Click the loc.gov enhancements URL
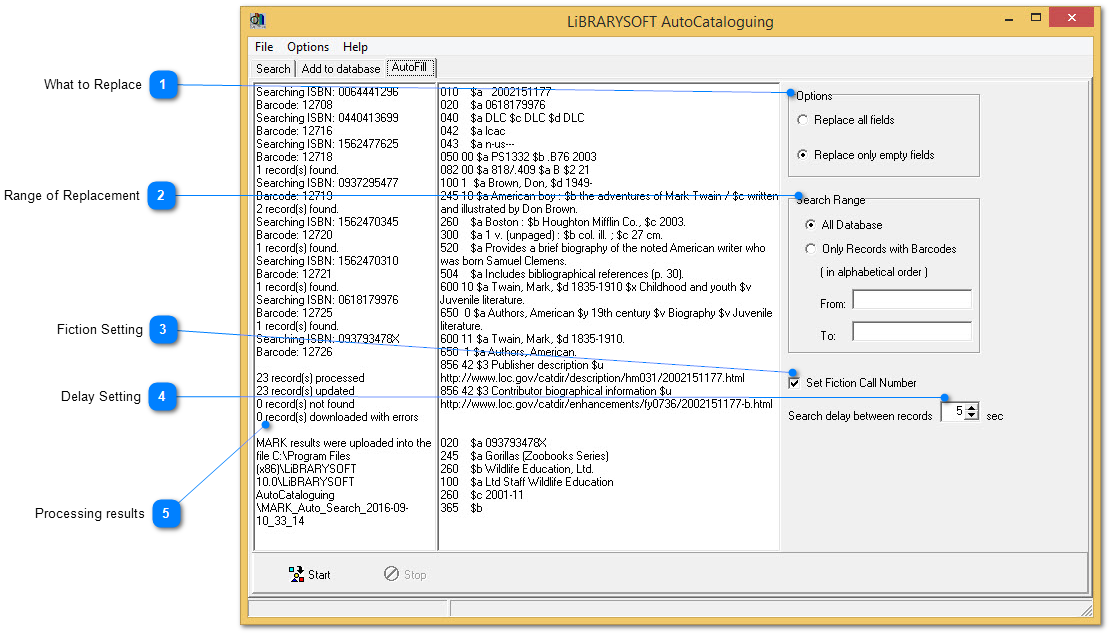 tap(607, 404)
